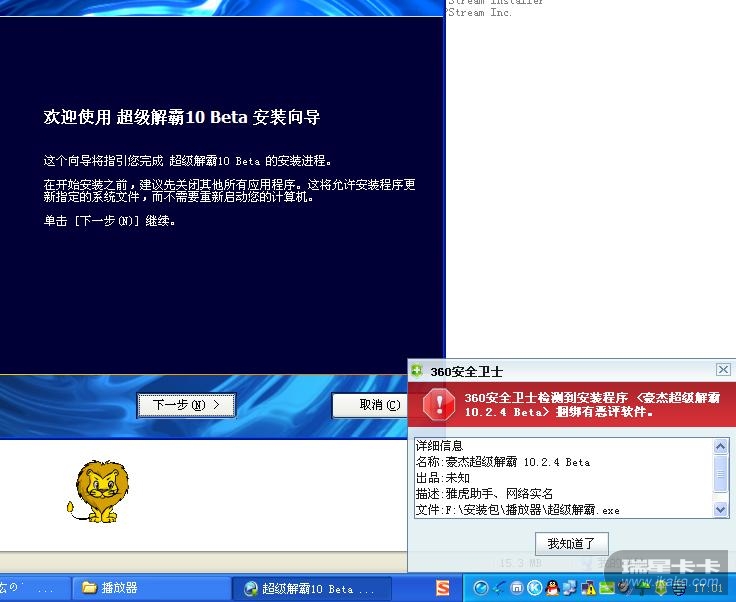736x602 pixels.
Task: Click the Maxthon m tray icon
Action: [x=516, y=587]
